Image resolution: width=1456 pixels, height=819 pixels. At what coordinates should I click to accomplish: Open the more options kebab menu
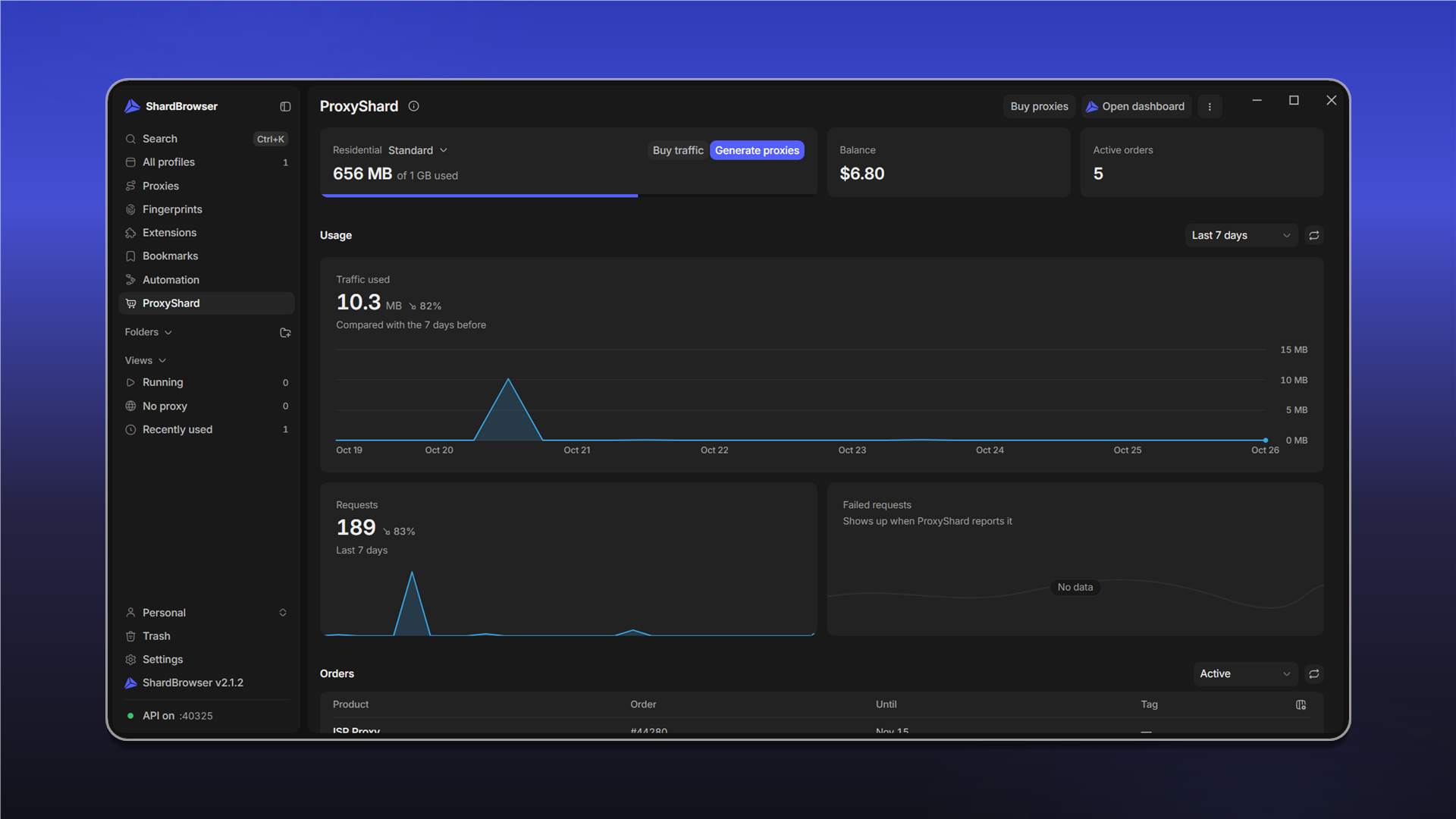(1210, 107)
